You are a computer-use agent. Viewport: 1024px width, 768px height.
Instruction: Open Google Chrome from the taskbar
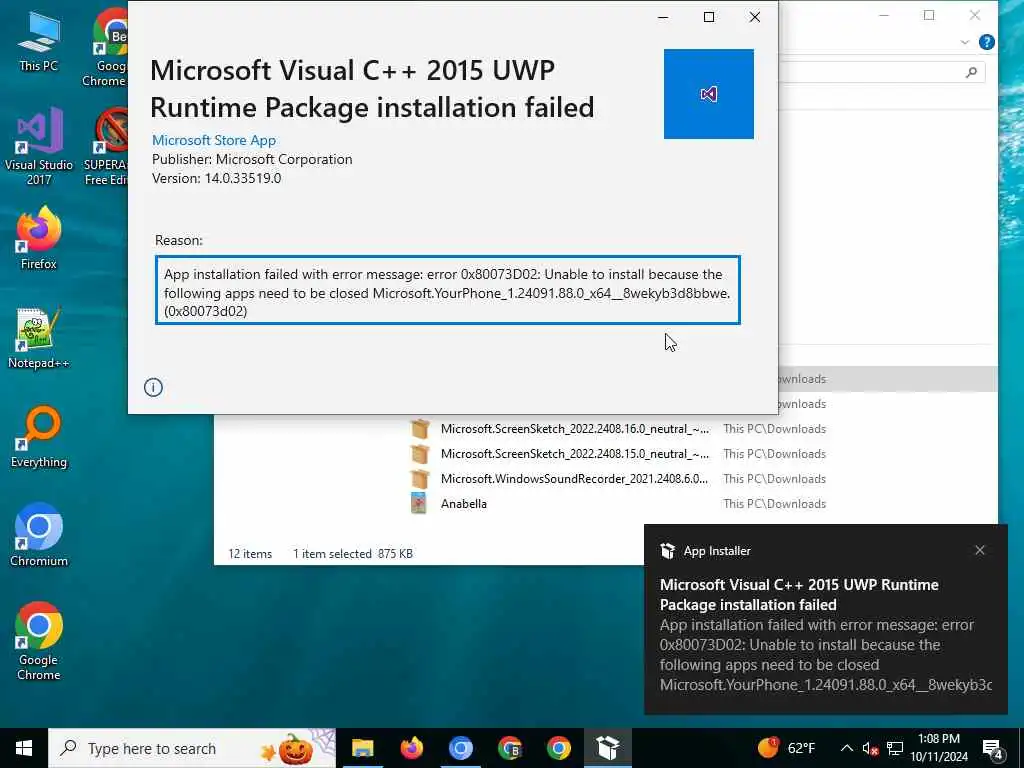pyautogui.click(x=558, y=748)
